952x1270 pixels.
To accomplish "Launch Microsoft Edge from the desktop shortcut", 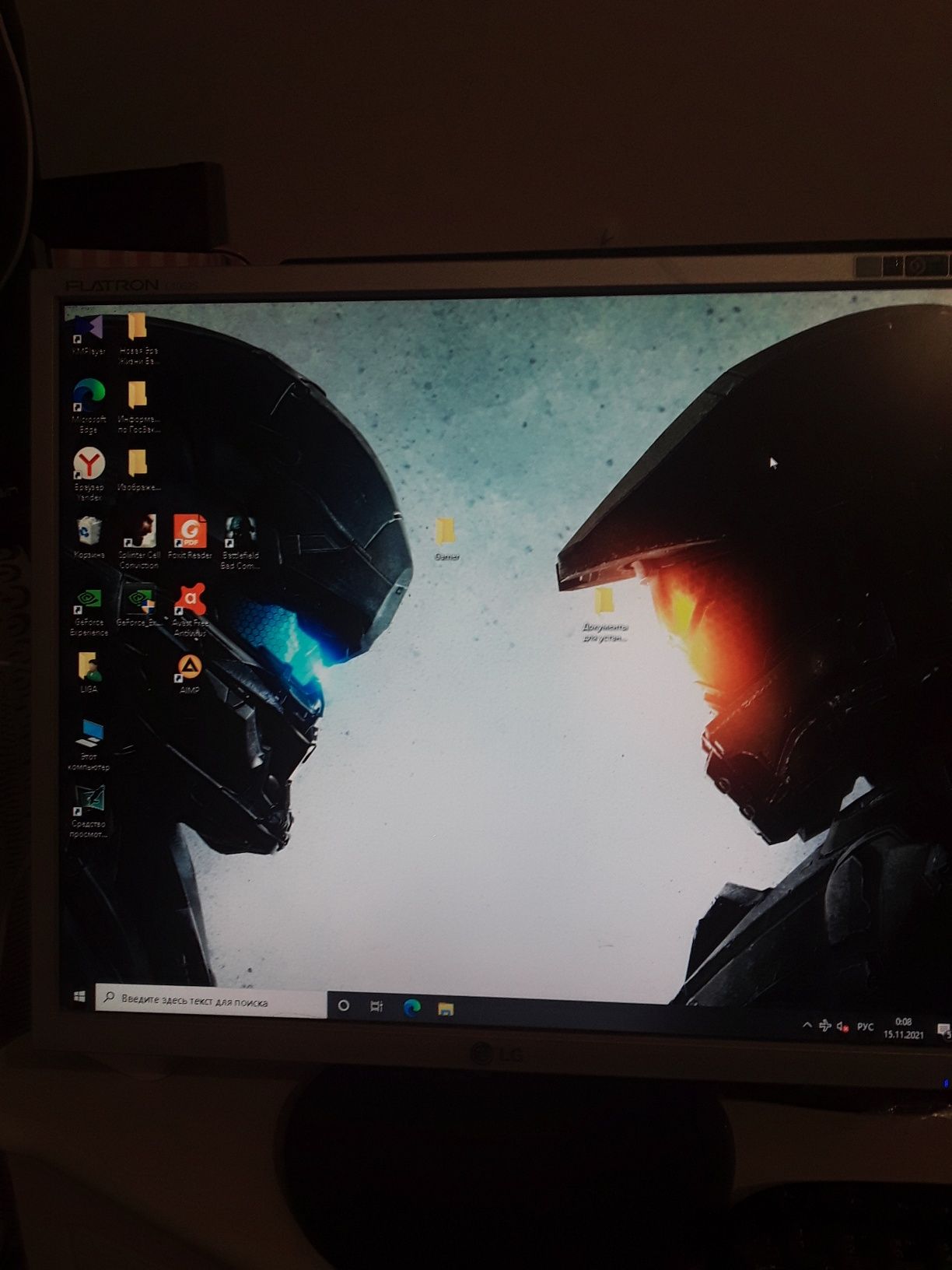I will pos(89,405).
